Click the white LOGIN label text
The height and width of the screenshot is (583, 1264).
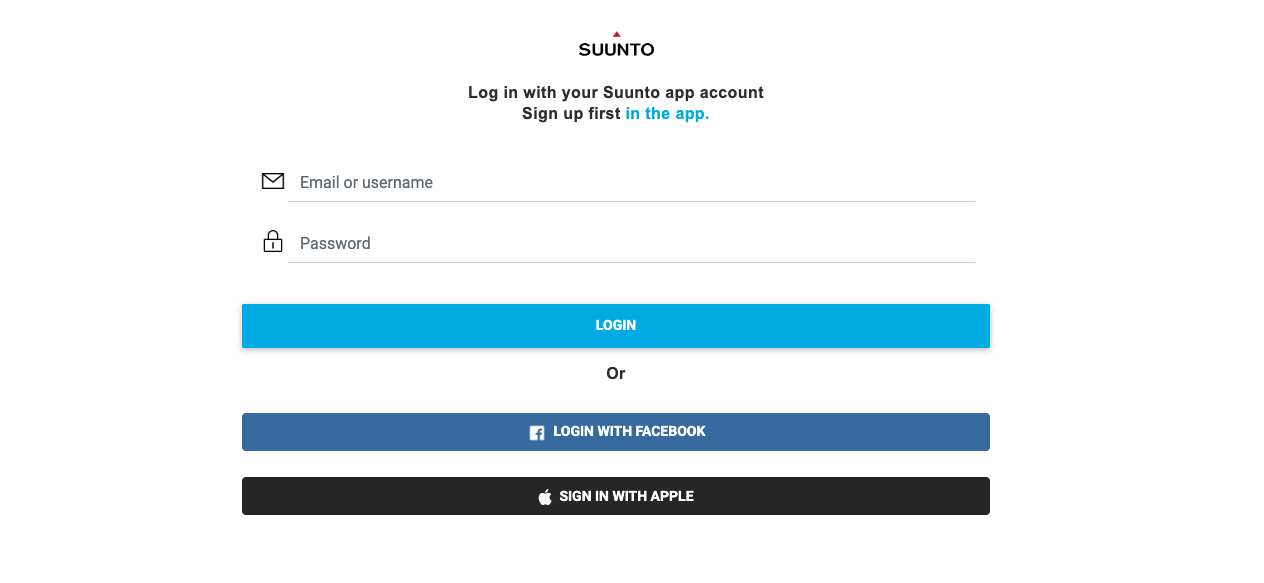pos(616,326)
